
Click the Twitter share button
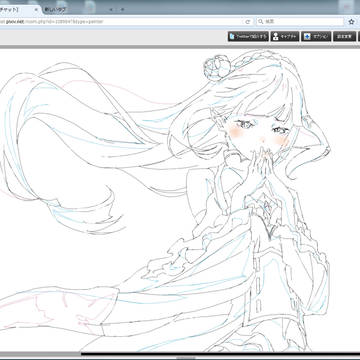[248, 36]
